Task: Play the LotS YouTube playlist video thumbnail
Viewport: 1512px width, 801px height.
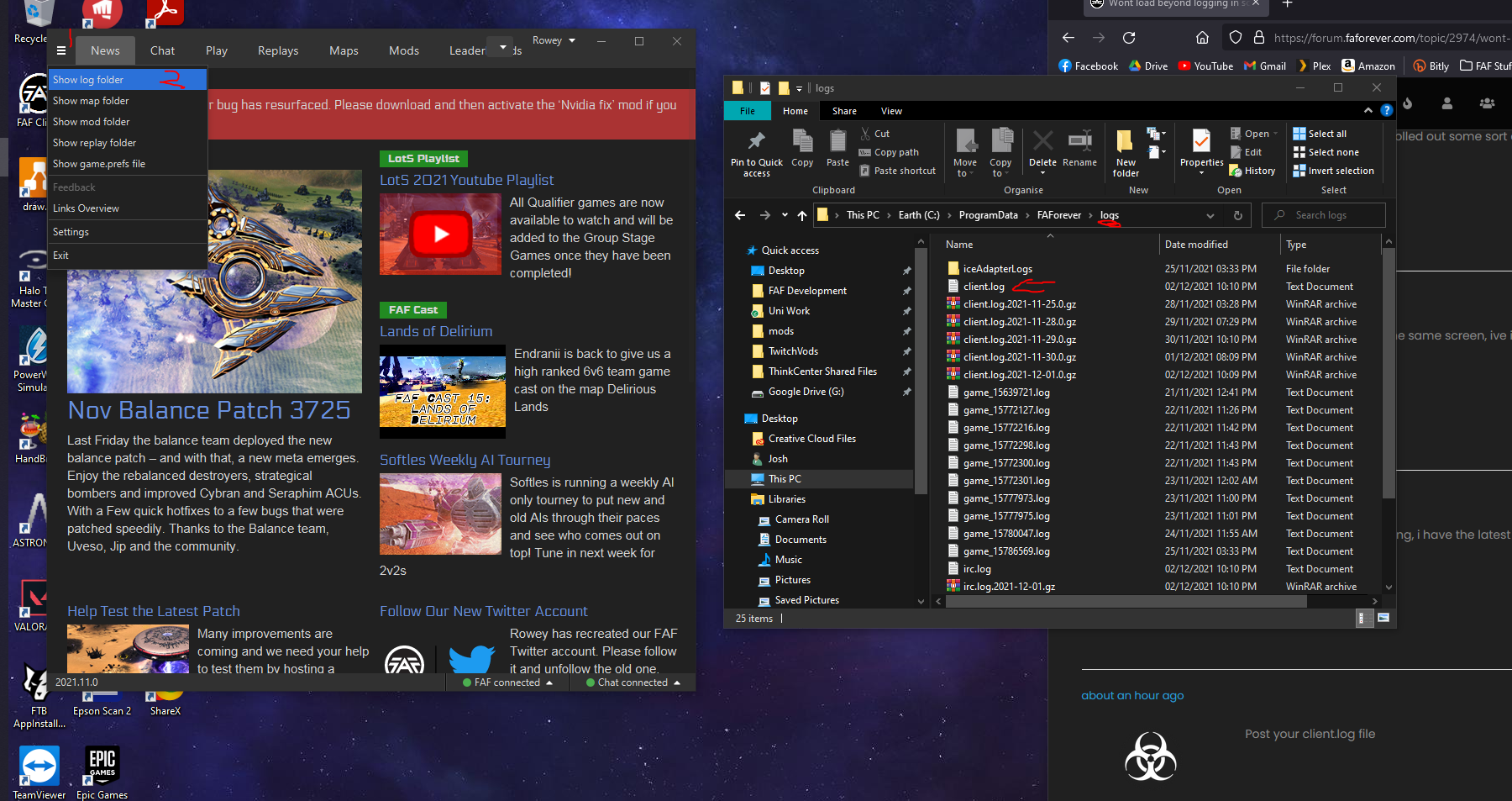Action: point(440,235)
